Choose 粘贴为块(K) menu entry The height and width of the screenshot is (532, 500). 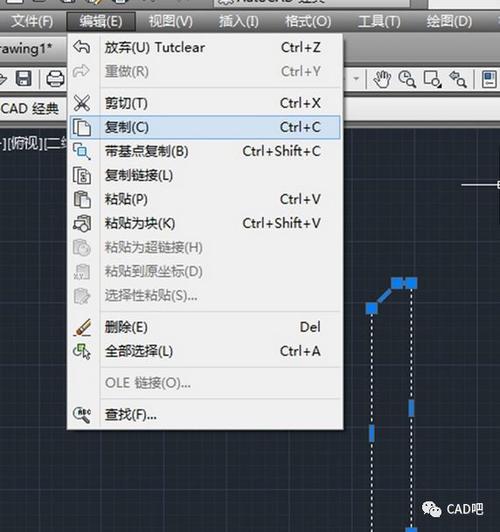point(205,224)
